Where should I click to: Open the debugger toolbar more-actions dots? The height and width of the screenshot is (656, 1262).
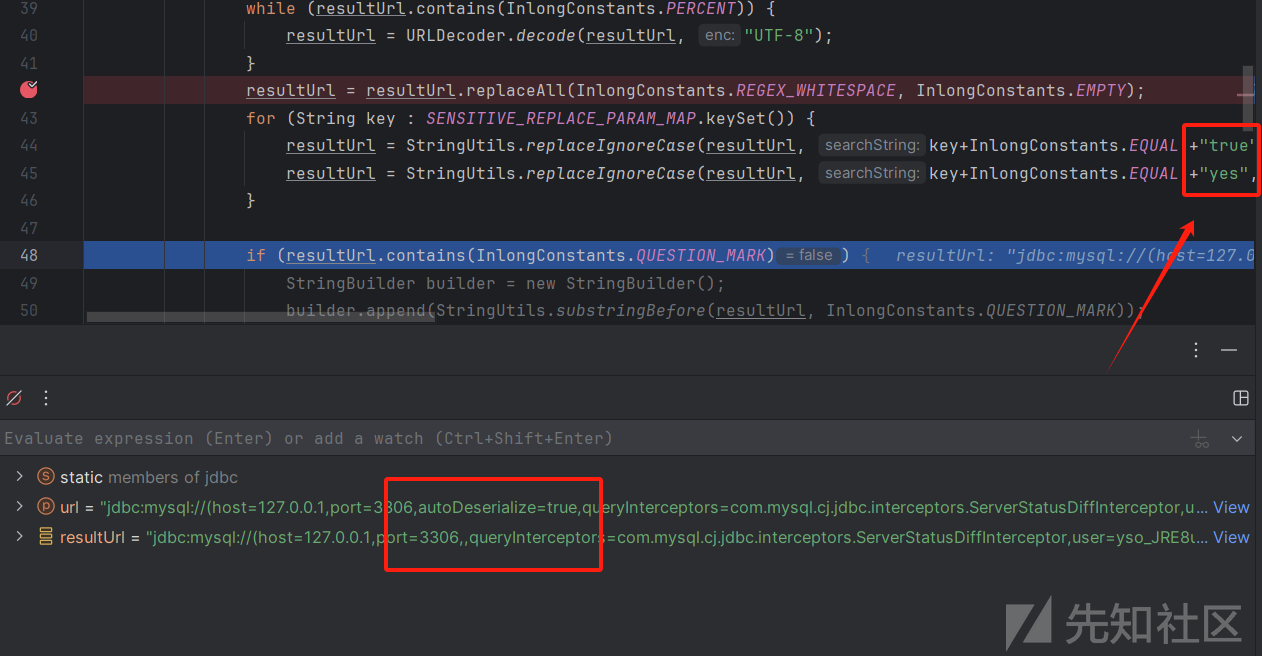coord(46,398)
